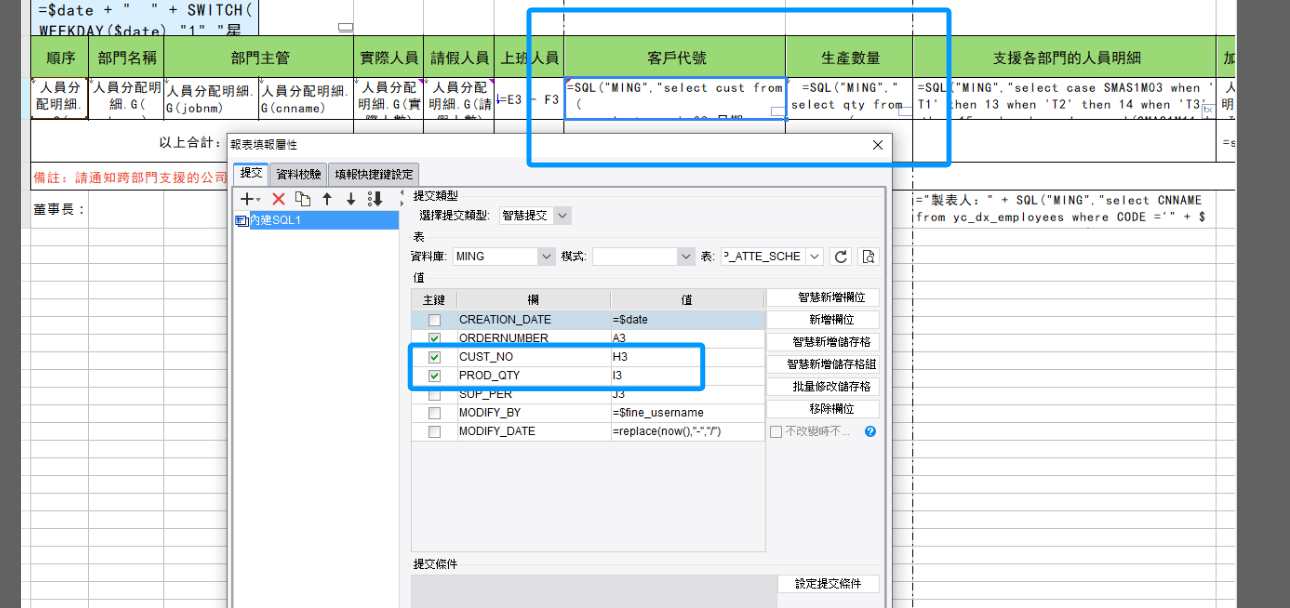Uncheck CUST_NO primary key checkbox
Screen dimensions: 1290x608
434,357
